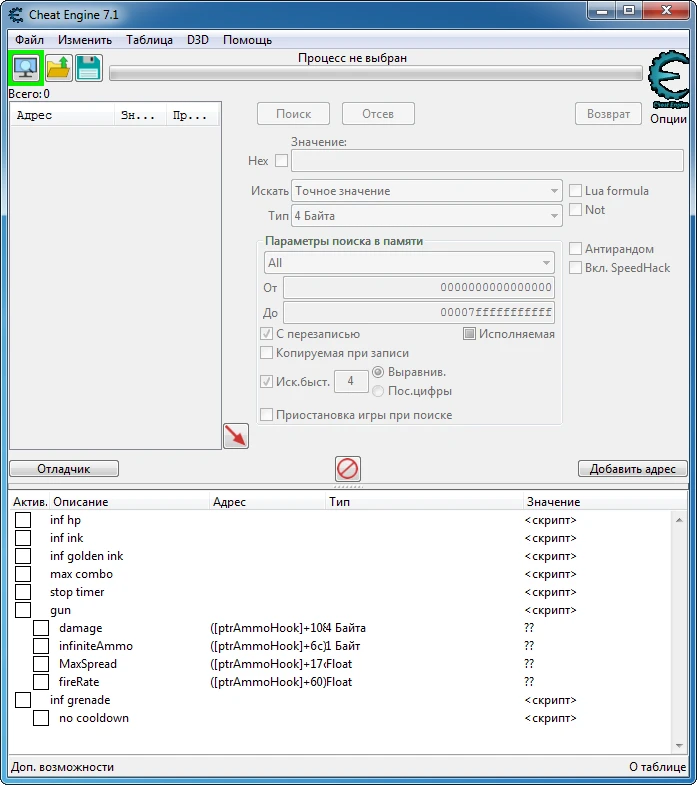
Task: Open the Искать scan type dropdown
Action: tap(427, 191)
